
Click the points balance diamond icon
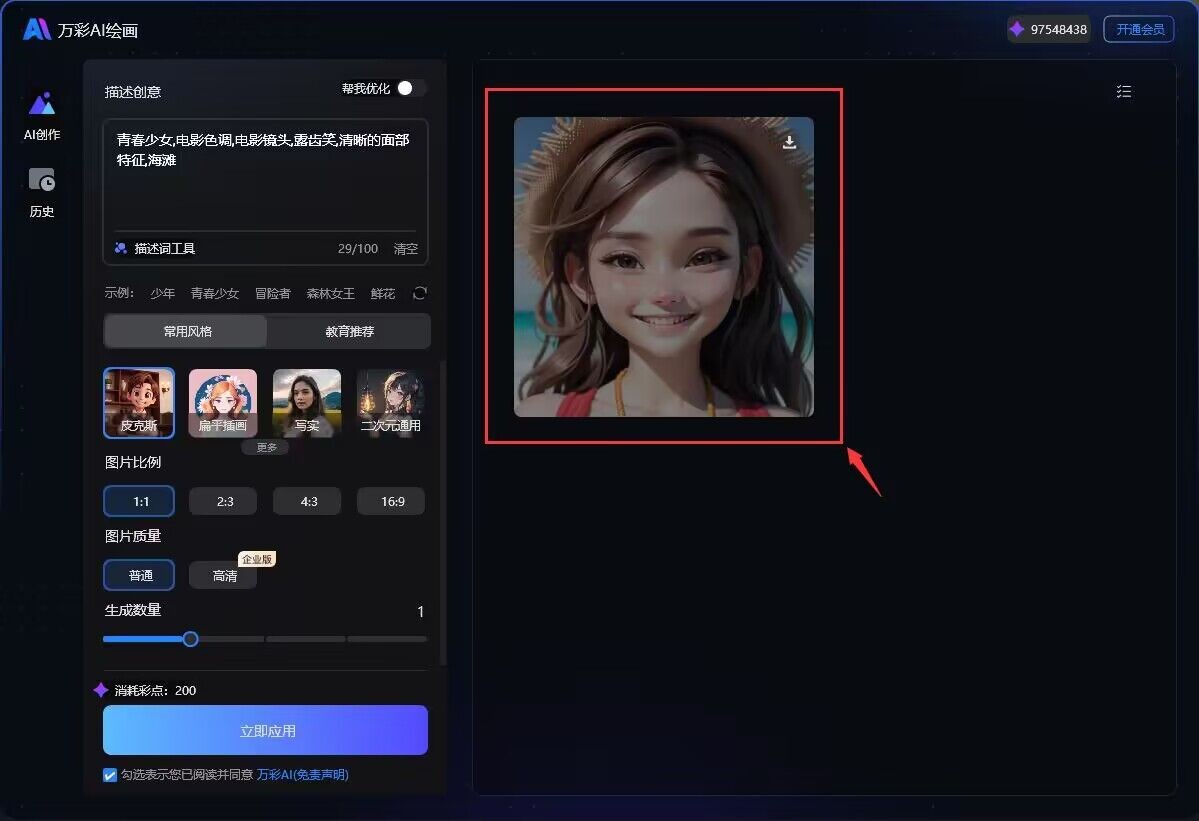pyautogui.click(x=1017, y=29)
